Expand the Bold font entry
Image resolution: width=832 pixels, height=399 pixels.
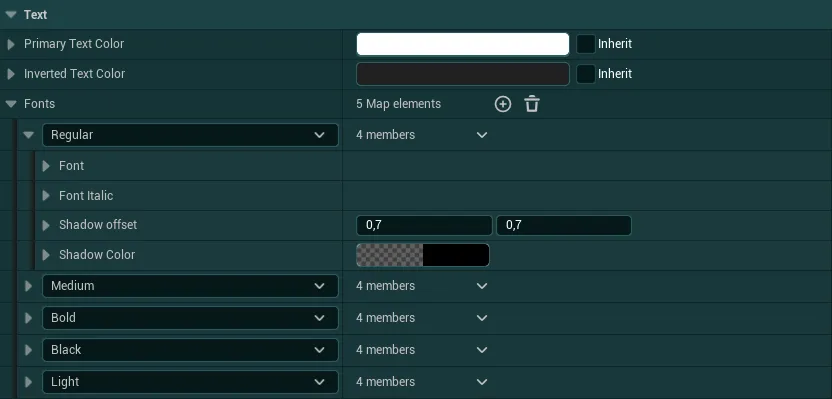tap(29, 318)
